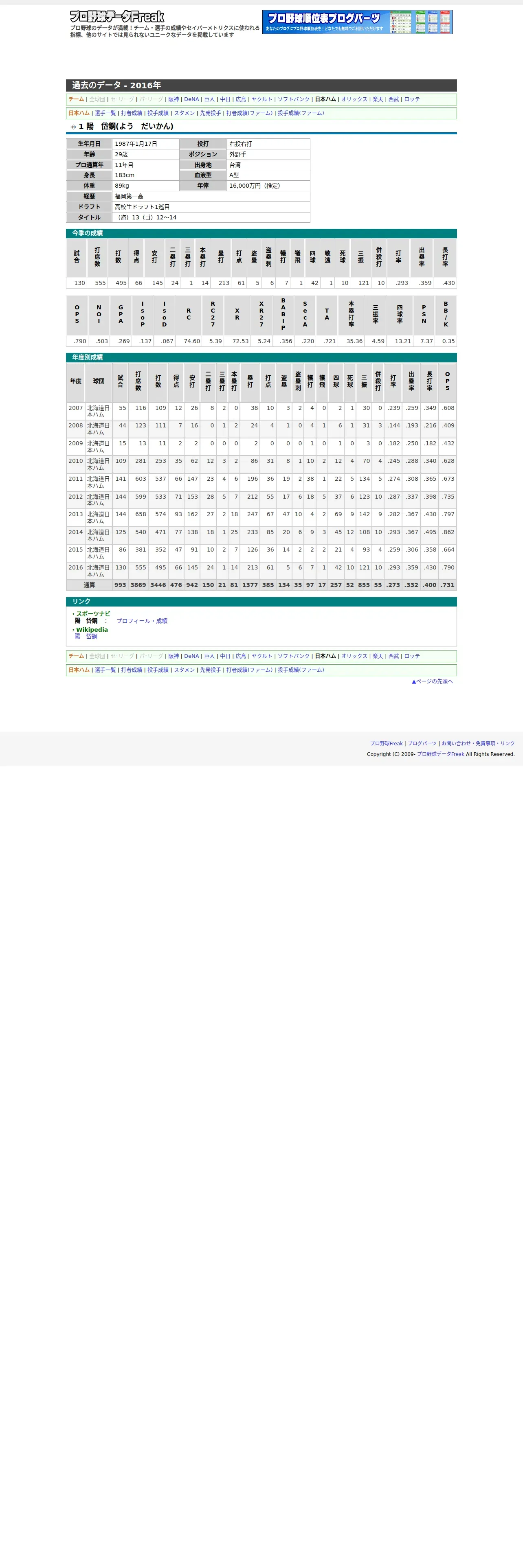Select 巨人 in the bottom team navigation
The height and width of the screenshot is (1568, 523).
tap(209, 656)
